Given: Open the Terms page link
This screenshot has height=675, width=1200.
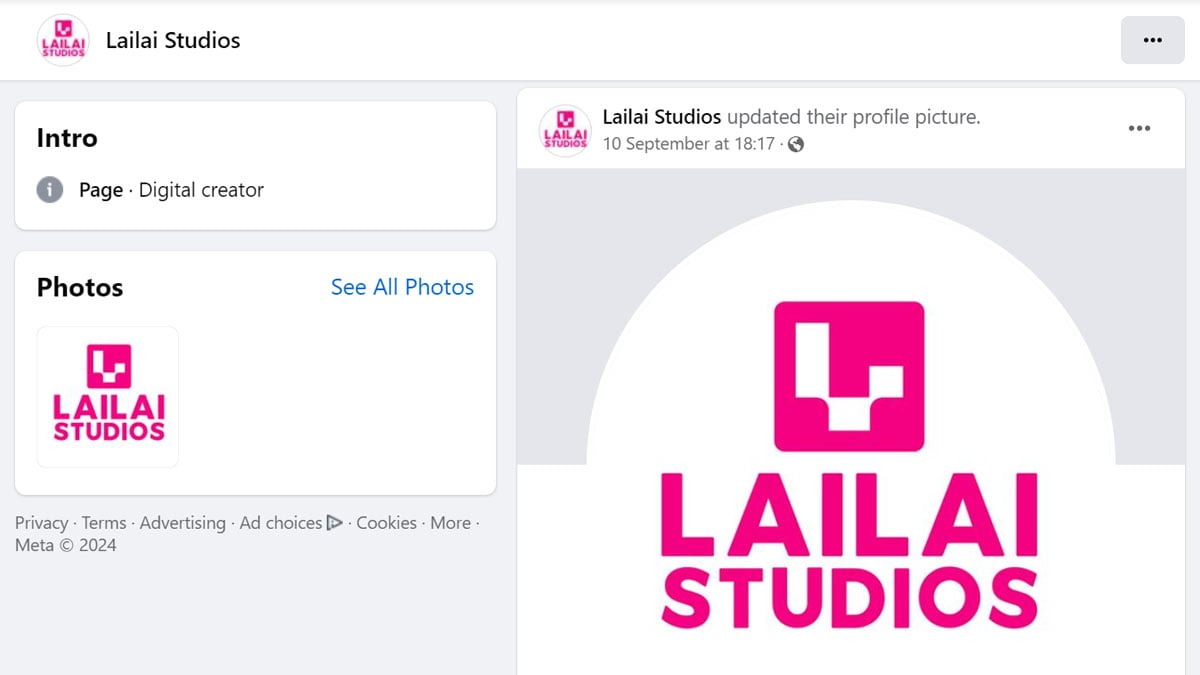Looking at the screenshot, I should click(x=104, y=522).
